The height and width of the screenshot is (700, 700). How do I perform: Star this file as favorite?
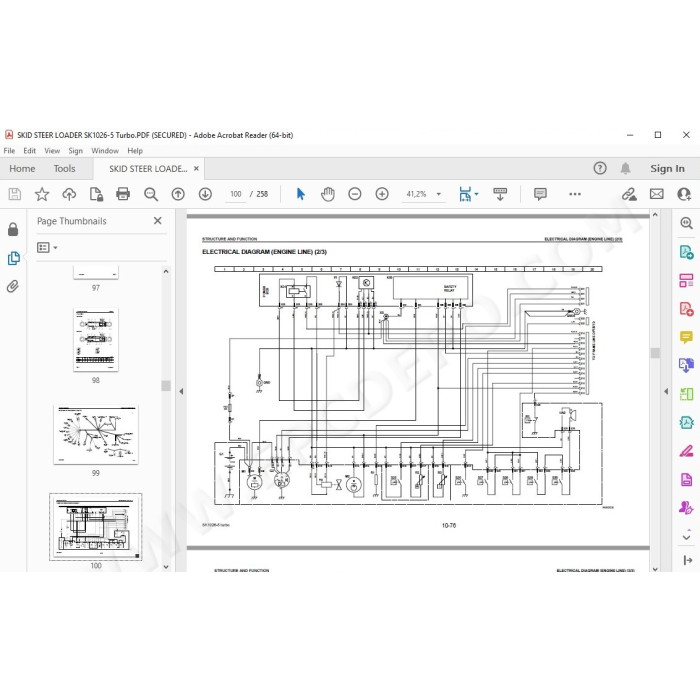tap(42, 194)
